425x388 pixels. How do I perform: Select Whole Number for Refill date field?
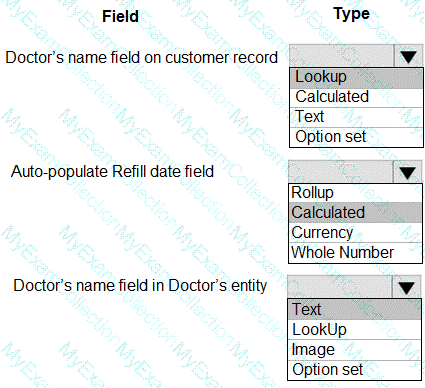click(x=355, y=252)
